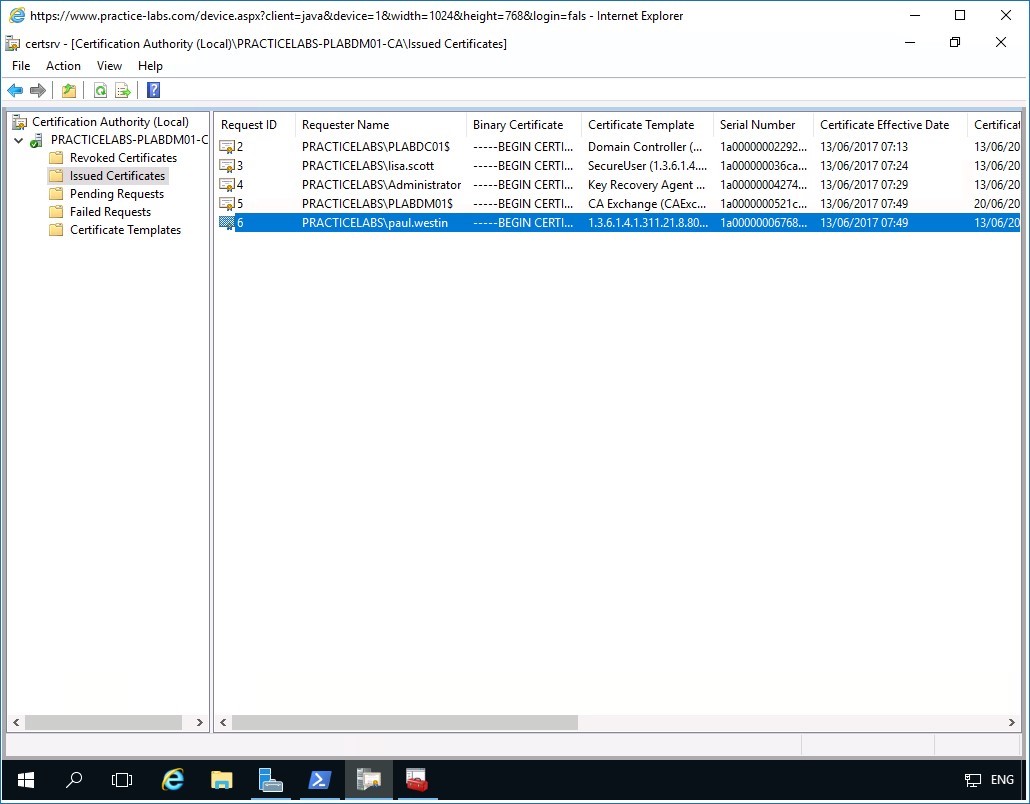The width and height of the screenshot is (1030, 804).
Task: Select row PRACTICELABS\PLABDC01$
Action: tap(619, 147)
